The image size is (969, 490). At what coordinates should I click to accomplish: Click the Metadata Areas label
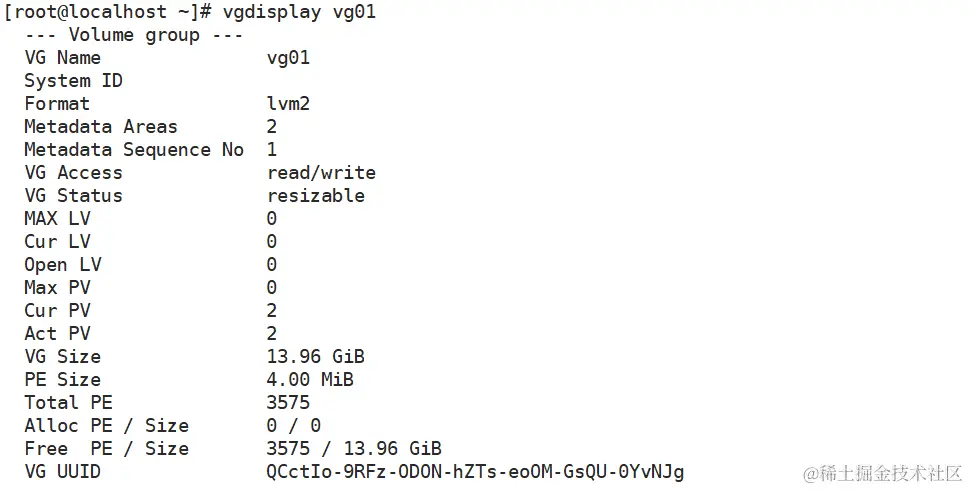100,127
